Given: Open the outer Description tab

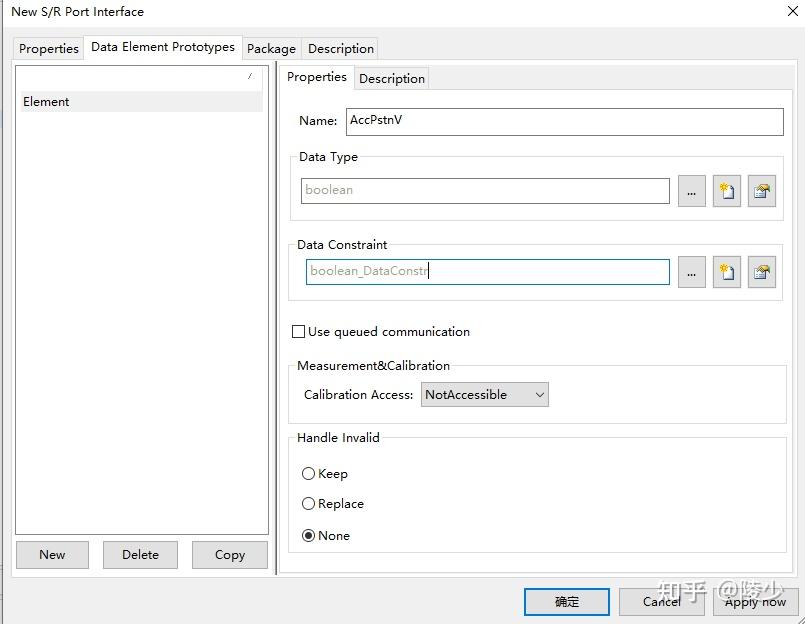Looking at the screenshot, I should (341, 48).
